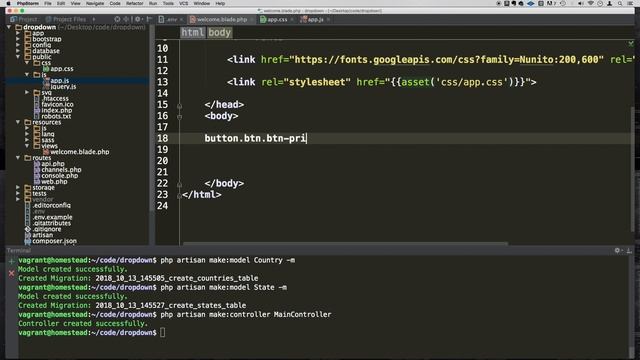Add a new terminal session with plus icon
This screenshot has width=640, height=360.
[x=11, y=261]
